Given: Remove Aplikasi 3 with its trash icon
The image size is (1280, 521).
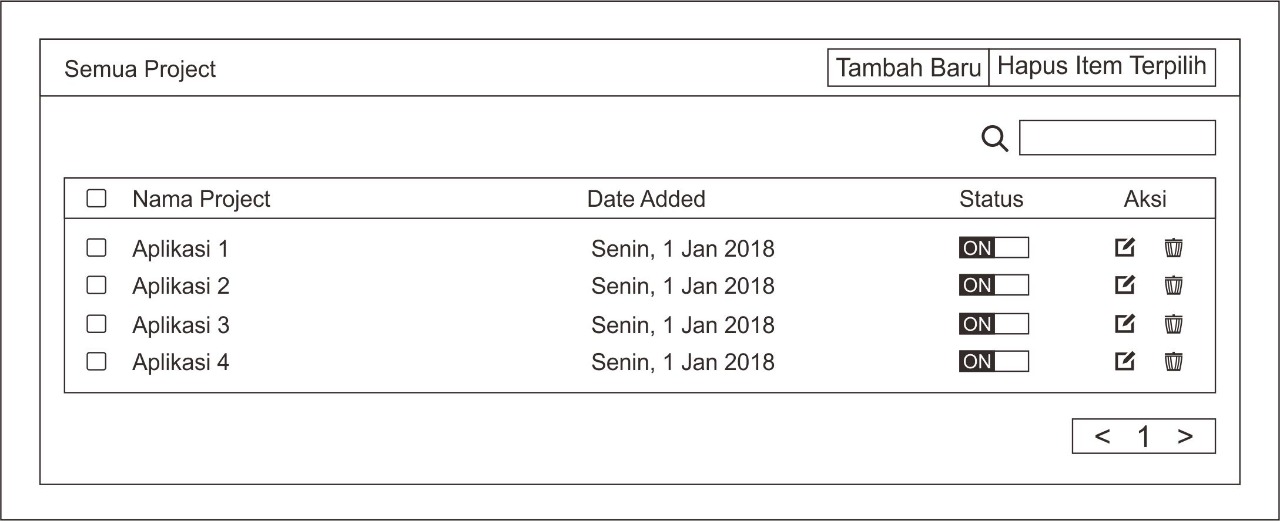Looking at the screenshot, I should tap(1174, 324).
